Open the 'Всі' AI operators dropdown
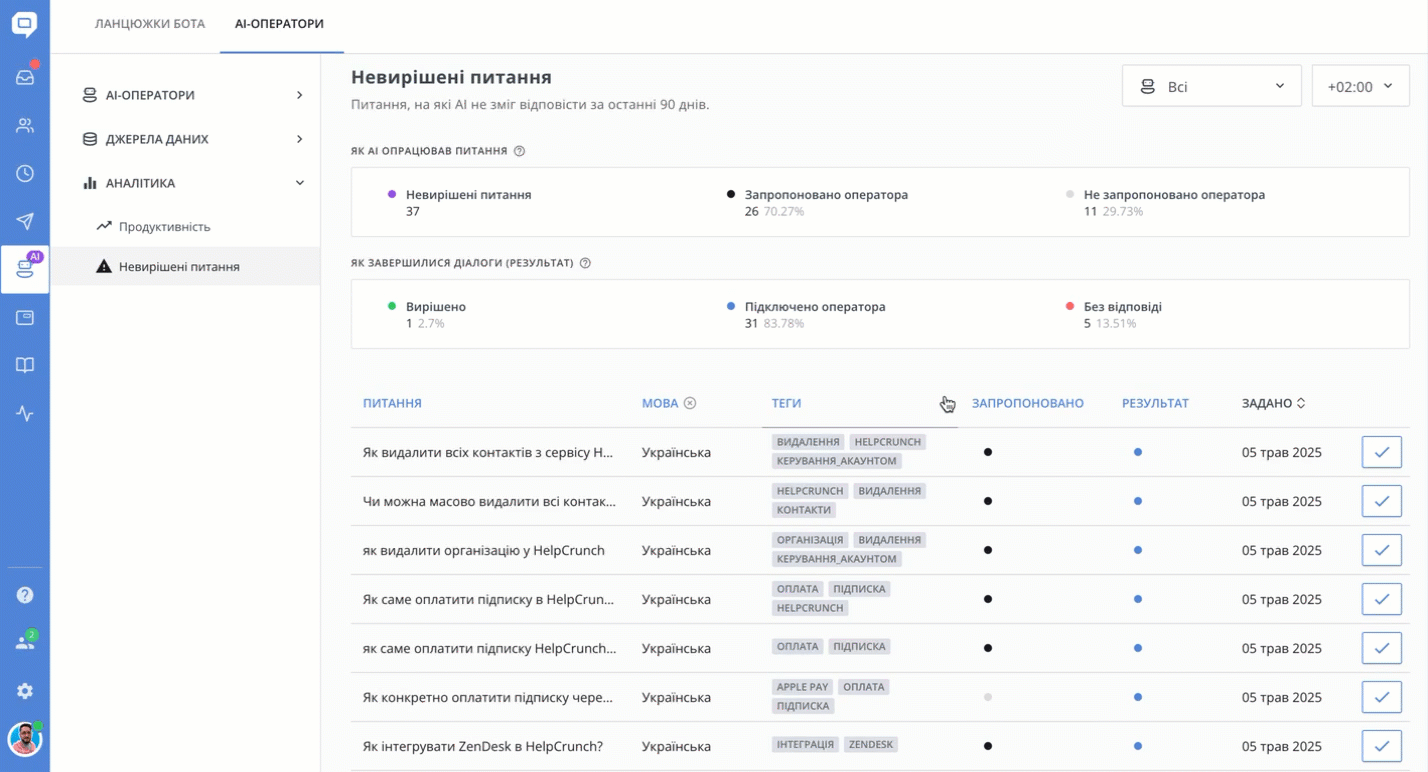Image resolution: width=1428 pixels, height=772 pixels. pyautogui.click(x=1211, y=87)
